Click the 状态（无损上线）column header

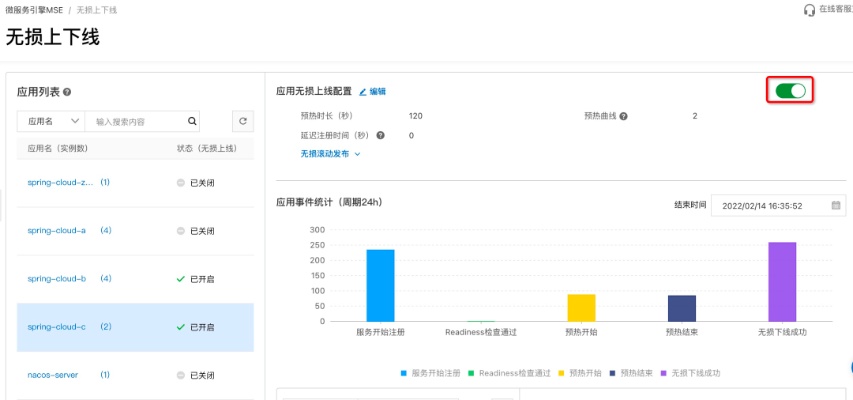tap(207, 149)
